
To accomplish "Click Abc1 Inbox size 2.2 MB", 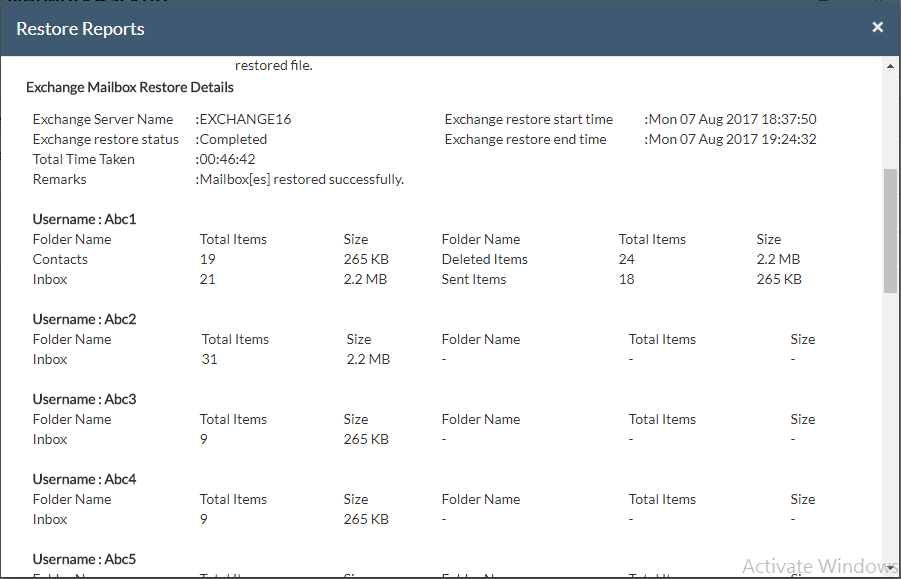I will coord(365,279).
